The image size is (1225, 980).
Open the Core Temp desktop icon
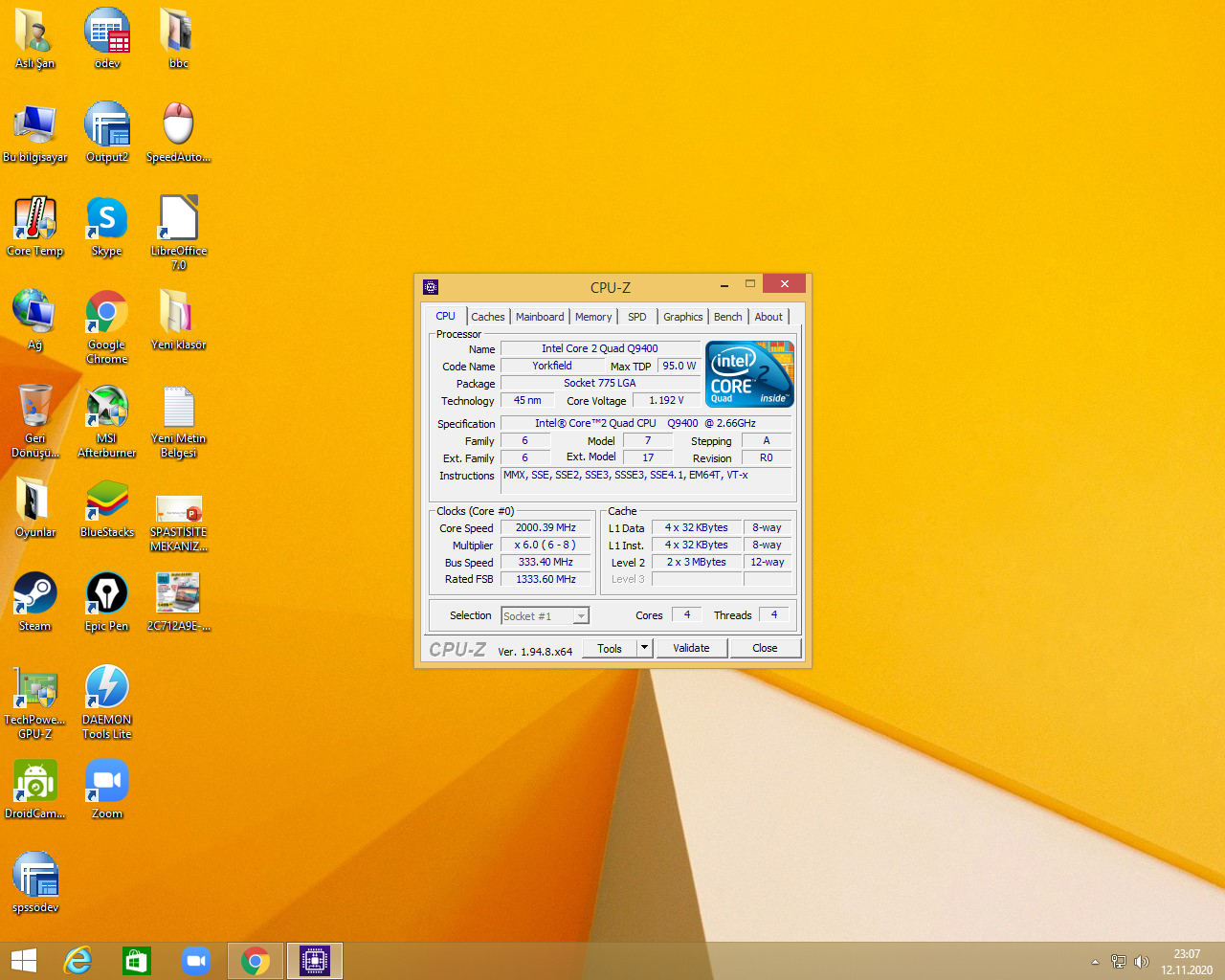35,219
